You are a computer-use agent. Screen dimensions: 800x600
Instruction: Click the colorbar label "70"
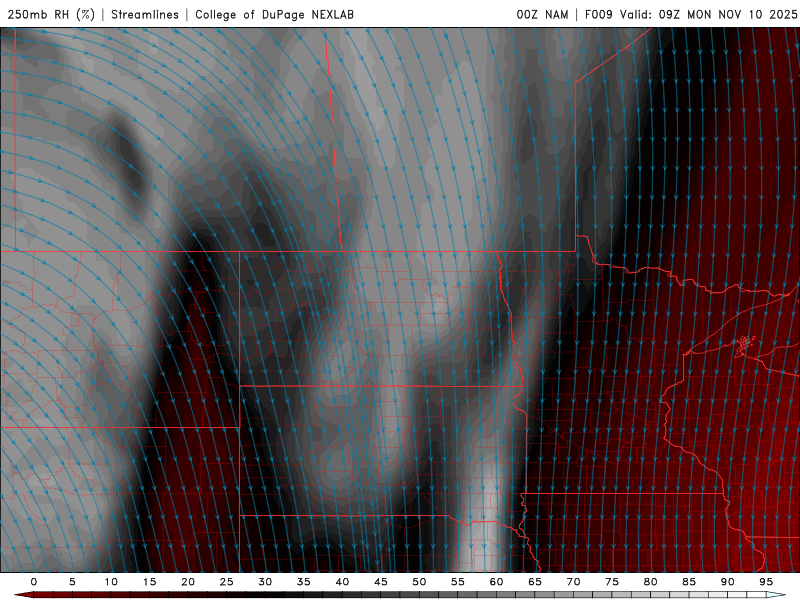click(573, 582)
